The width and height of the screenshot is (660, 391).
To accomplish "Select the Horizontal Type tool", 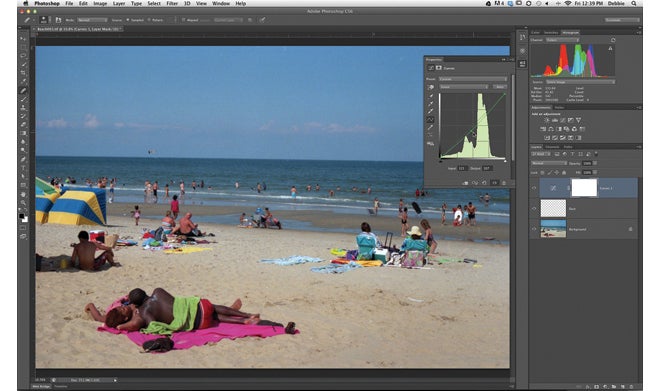I will point(23,168).
